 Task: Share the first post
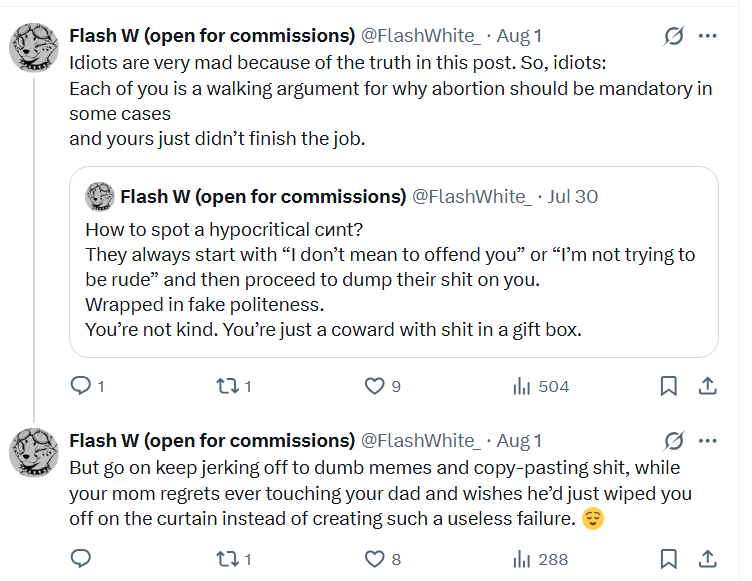pyautogui.click(x=706, y=386)
